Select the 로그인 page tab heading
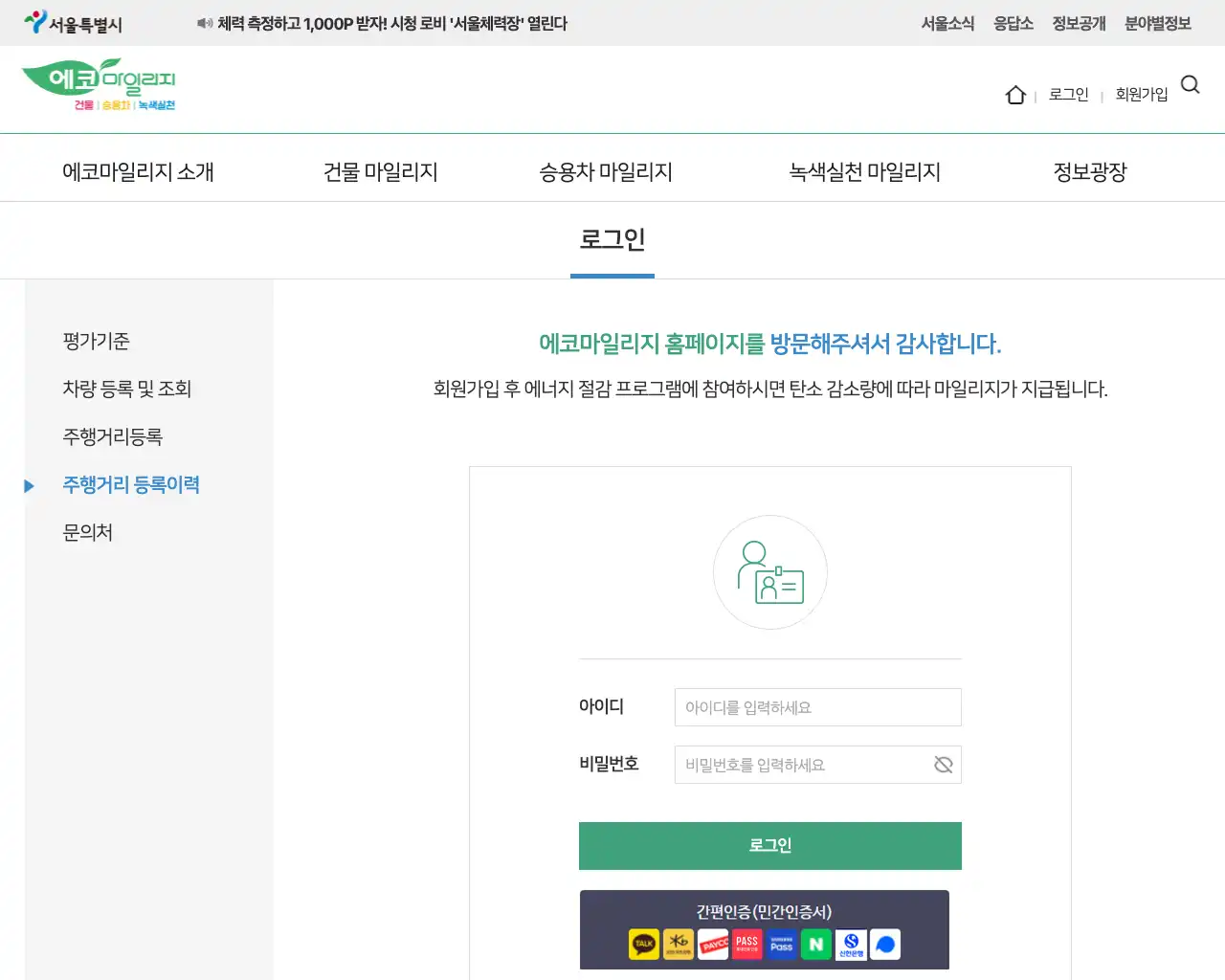Viewport: 1225px width, 980px height. click(612, 239)
